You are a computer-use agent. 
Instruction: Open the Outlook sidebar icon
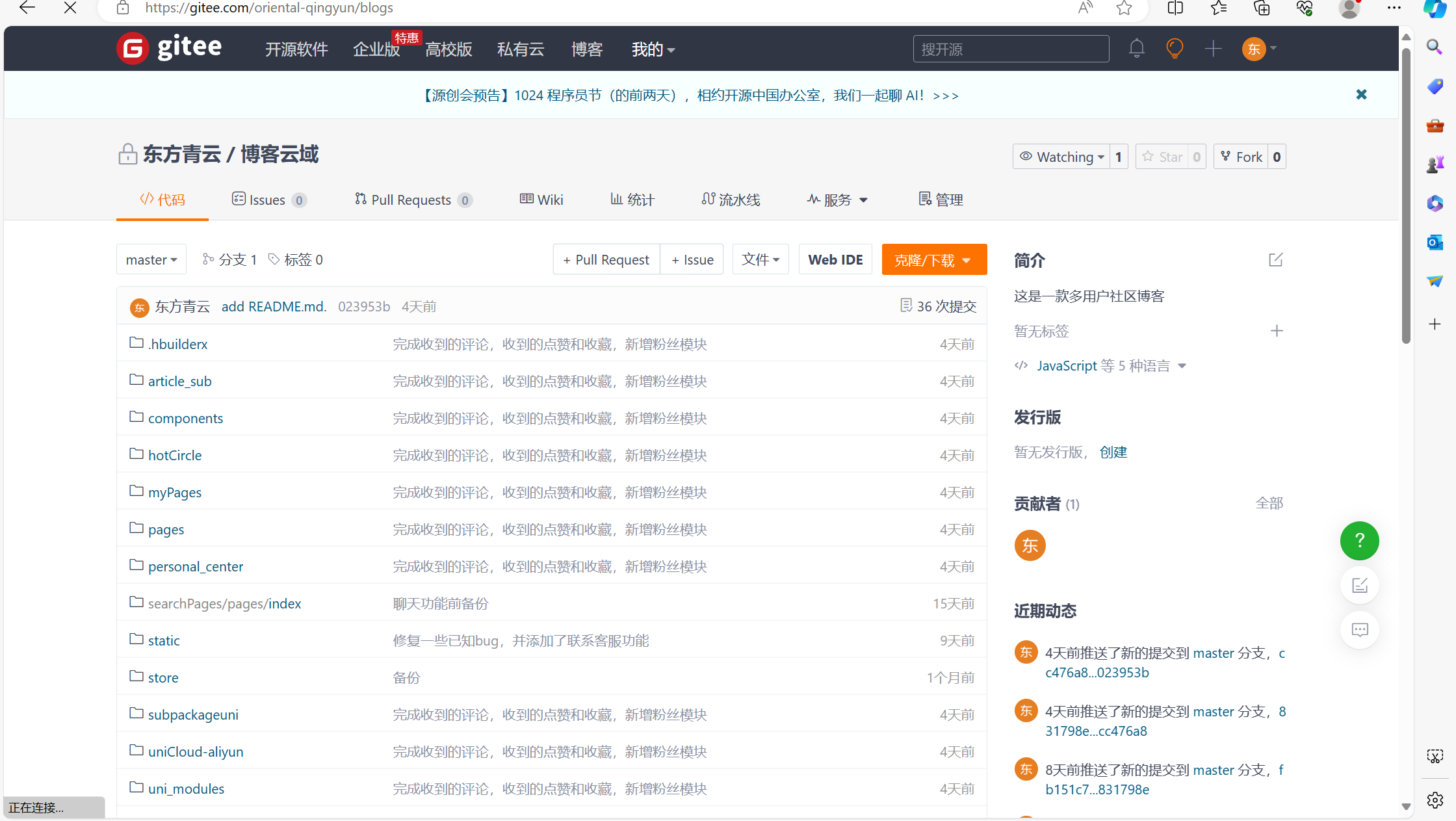coord(1435,242)
